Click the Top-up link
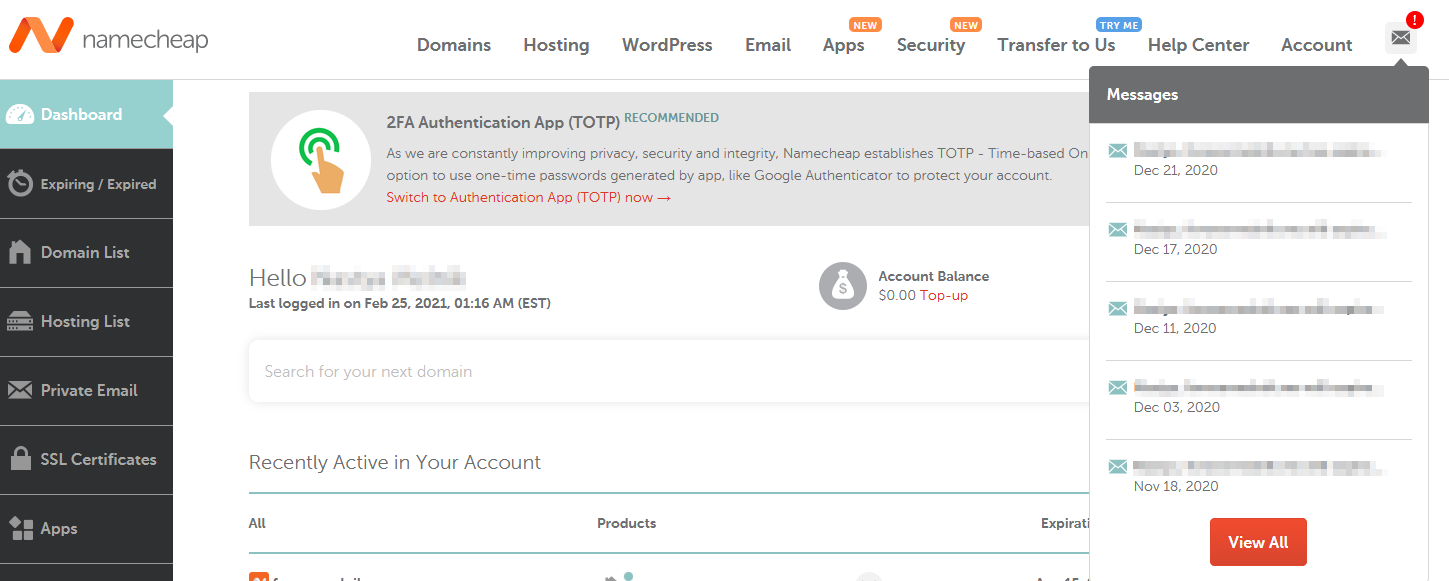The height and width of the screenshot is (581, 1449). click(x=944, y=296)
